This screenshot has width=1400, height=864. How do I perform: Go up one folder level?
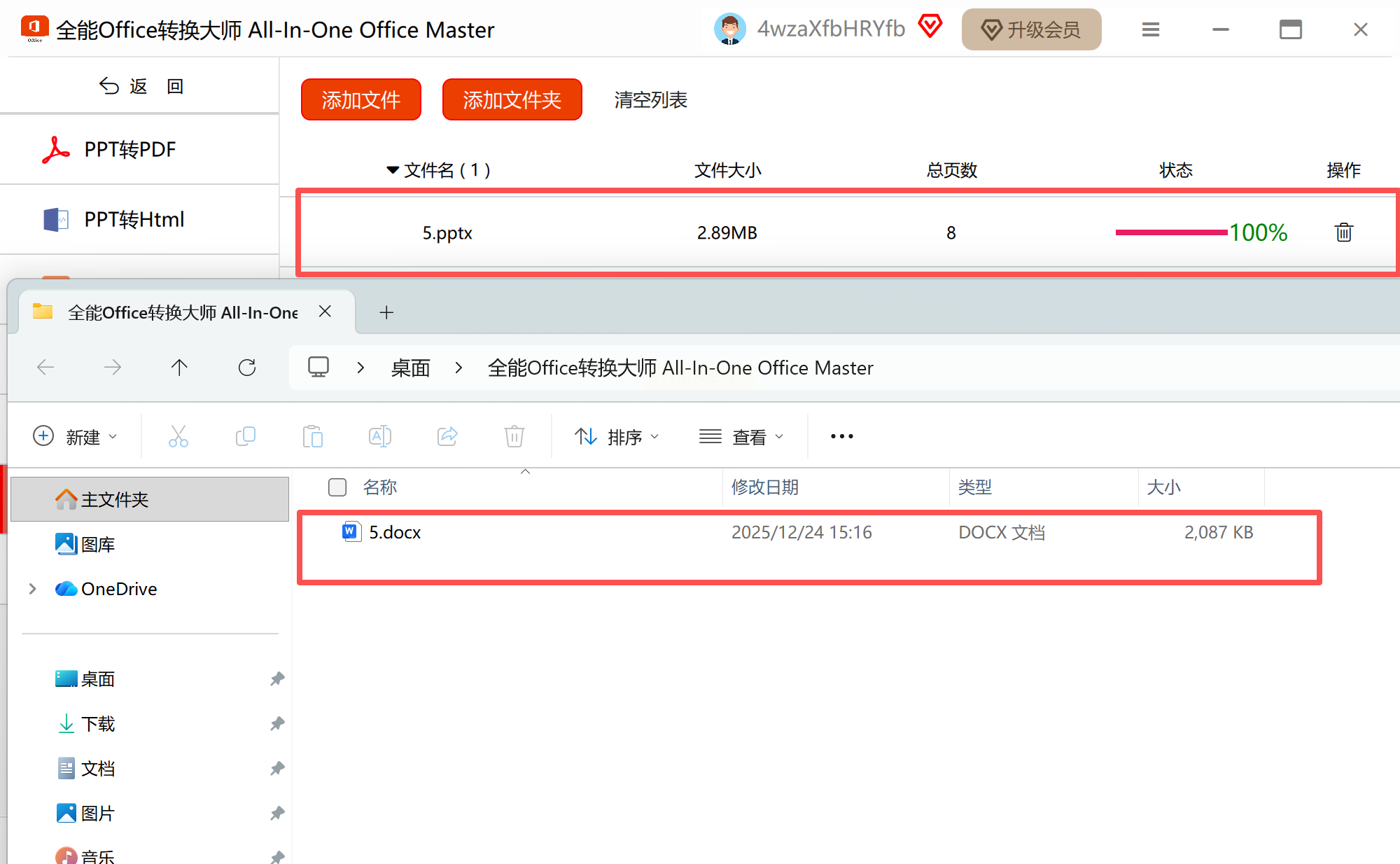click(x=179, y=368)
